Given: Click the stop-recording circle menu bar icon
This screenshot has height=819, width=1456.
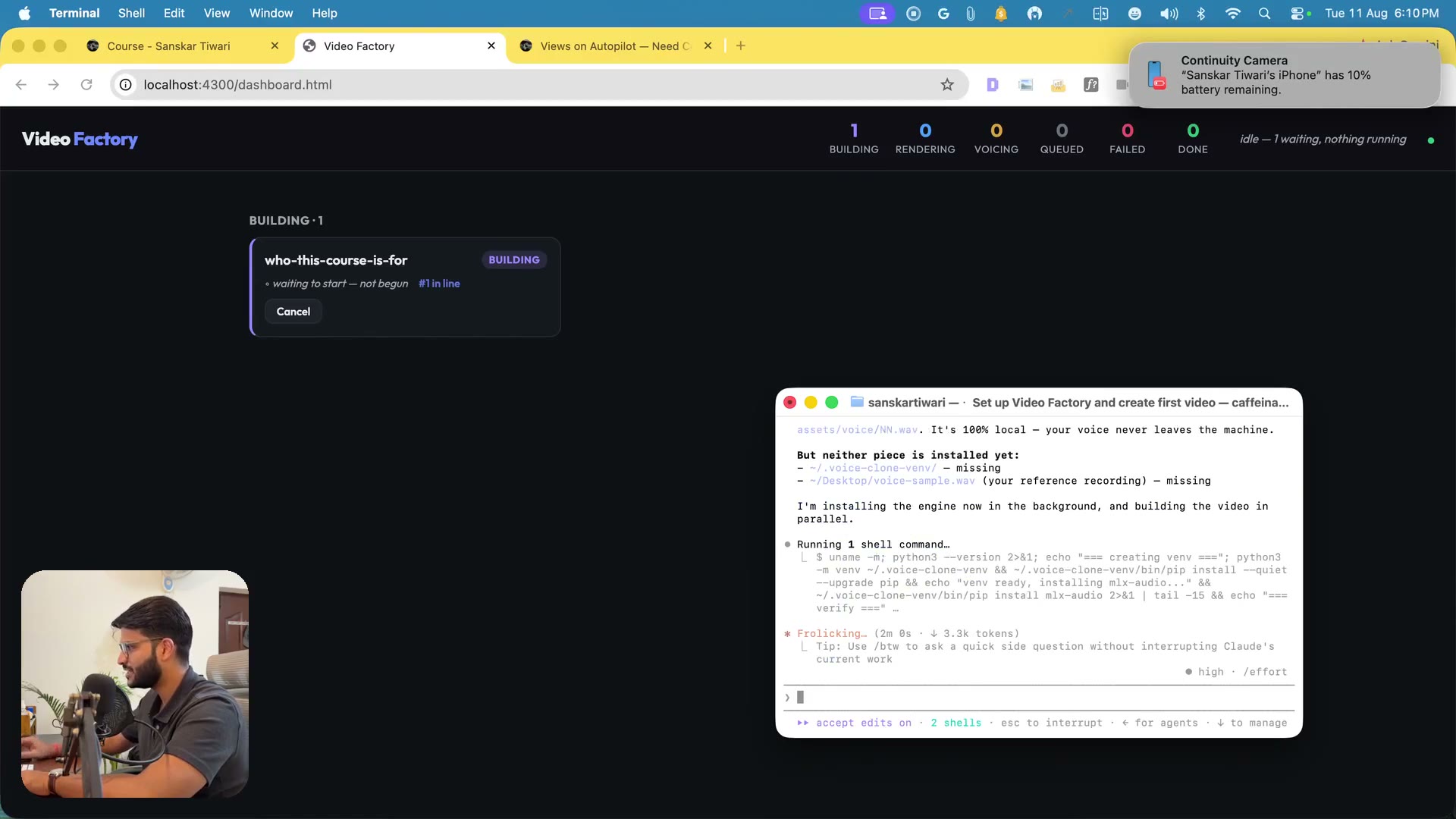Looking at the screenshot, I should (x=913, y=13).
